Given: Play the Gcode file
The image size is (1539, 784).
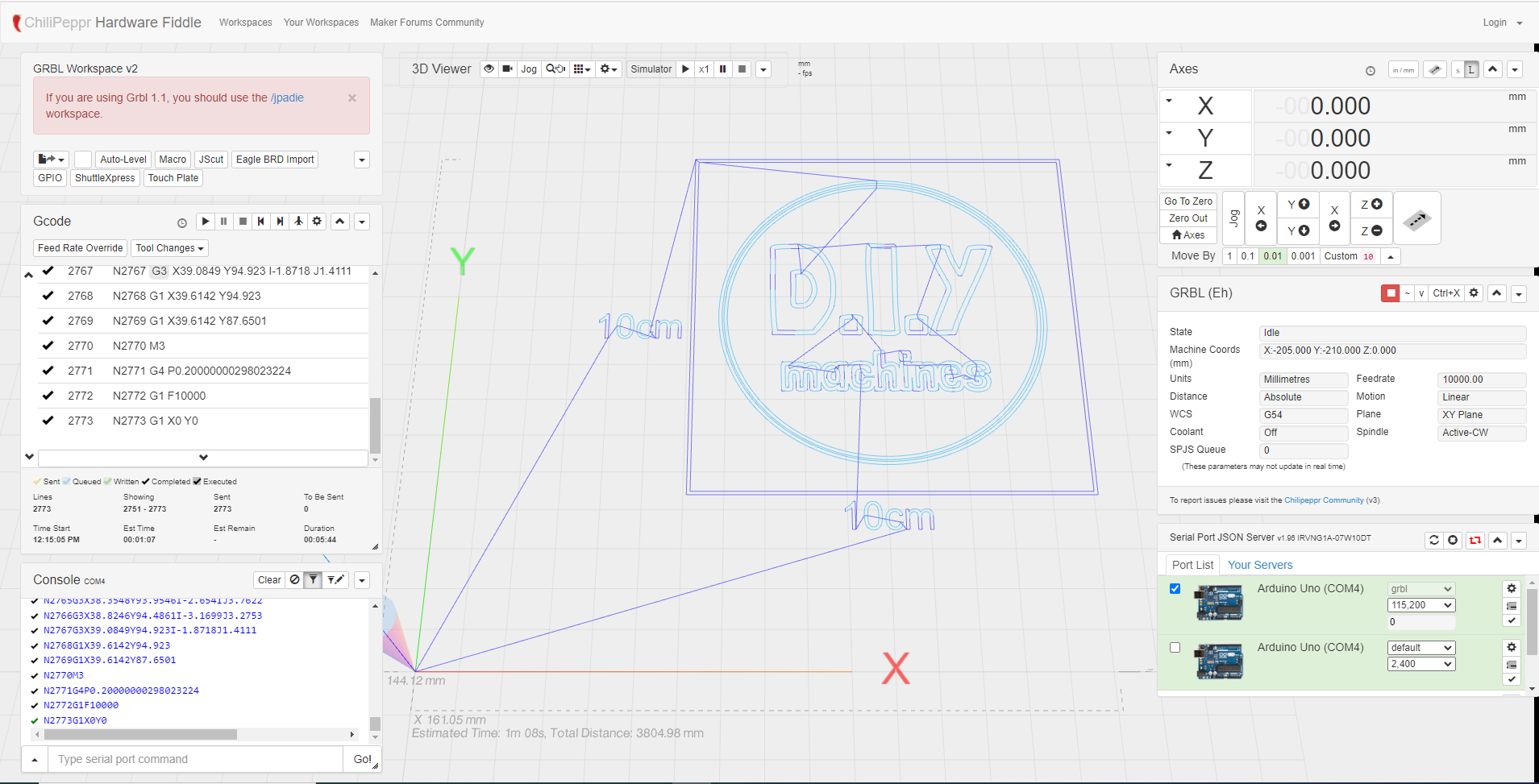Looking at the screenshot, I should [x=206, y=221].
